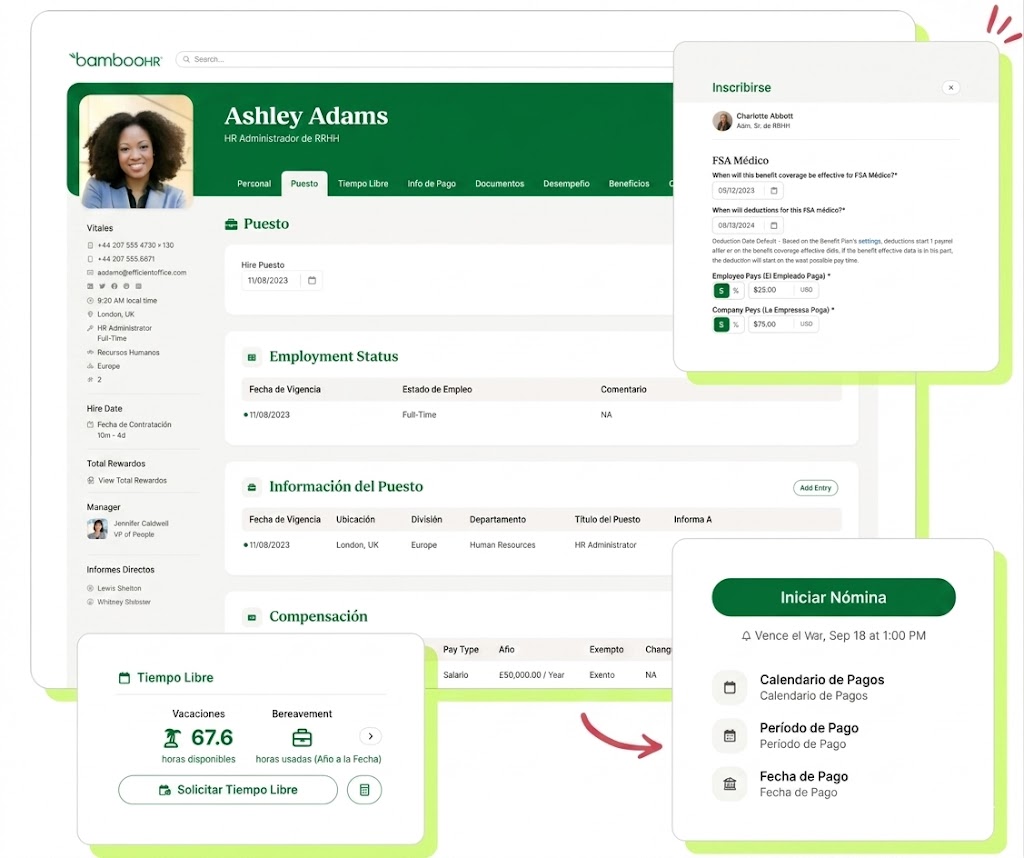The width and height of the screenshot is (1024, 858).
Task: Open the Desempeño tab
Action: [x=566, y=183]
